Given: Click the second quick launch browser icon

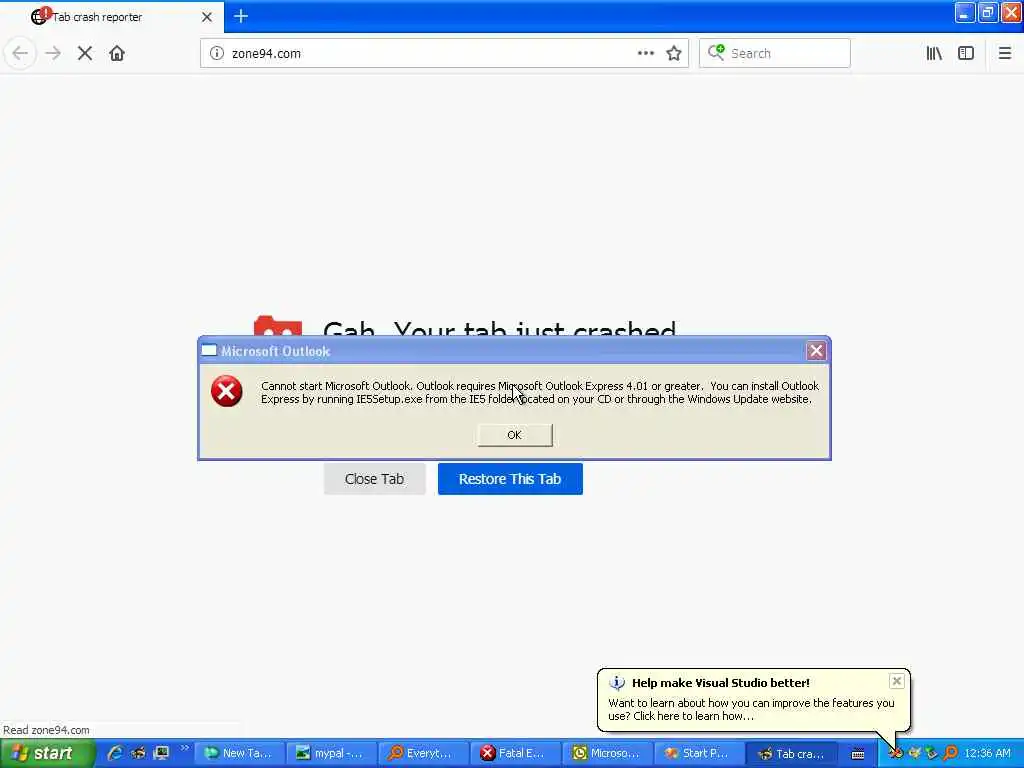Looking at the screenshot, I should pyautogui.click(x=138, y=753).
